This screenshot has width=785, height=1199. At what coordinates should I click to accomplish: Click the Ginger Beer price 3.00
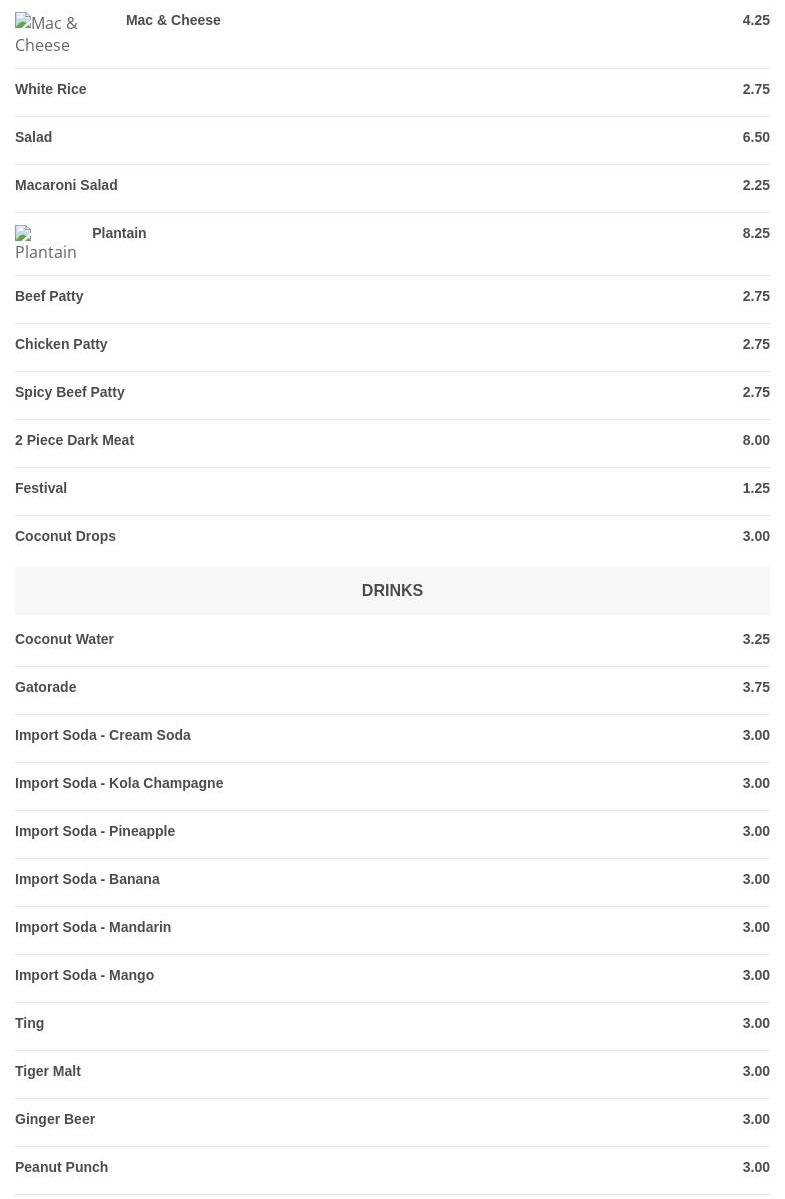tap(755, 1119)
